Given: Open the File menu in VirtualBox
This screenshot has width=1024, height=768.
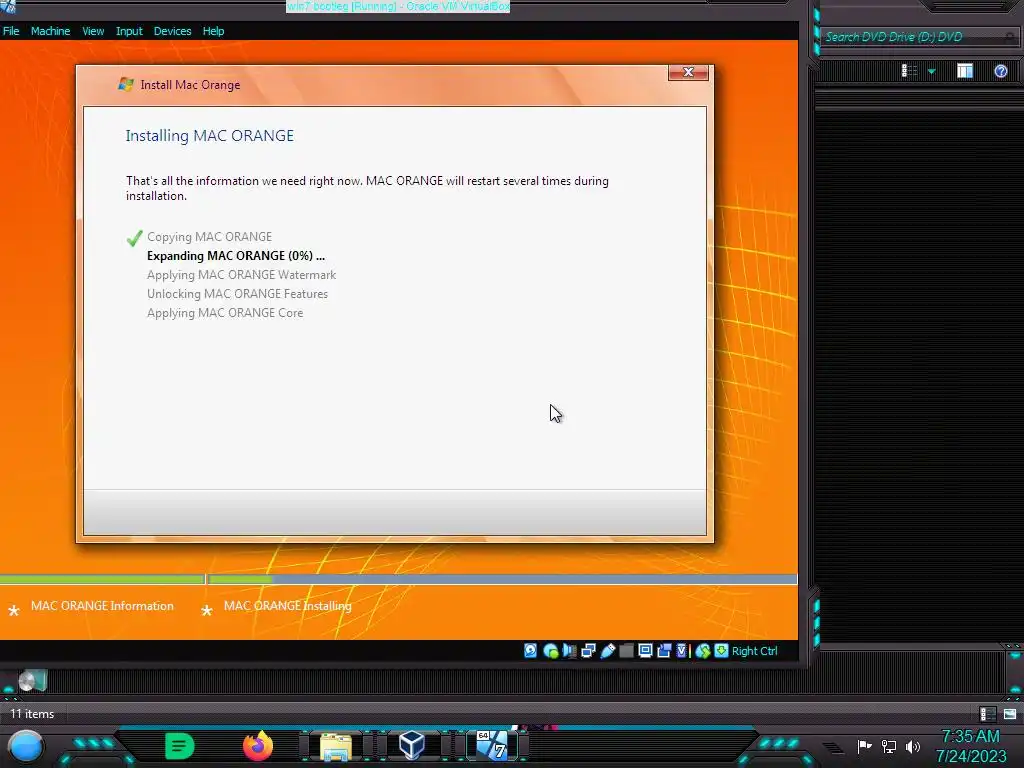Looking at the screenshot, I should (11, 31).
